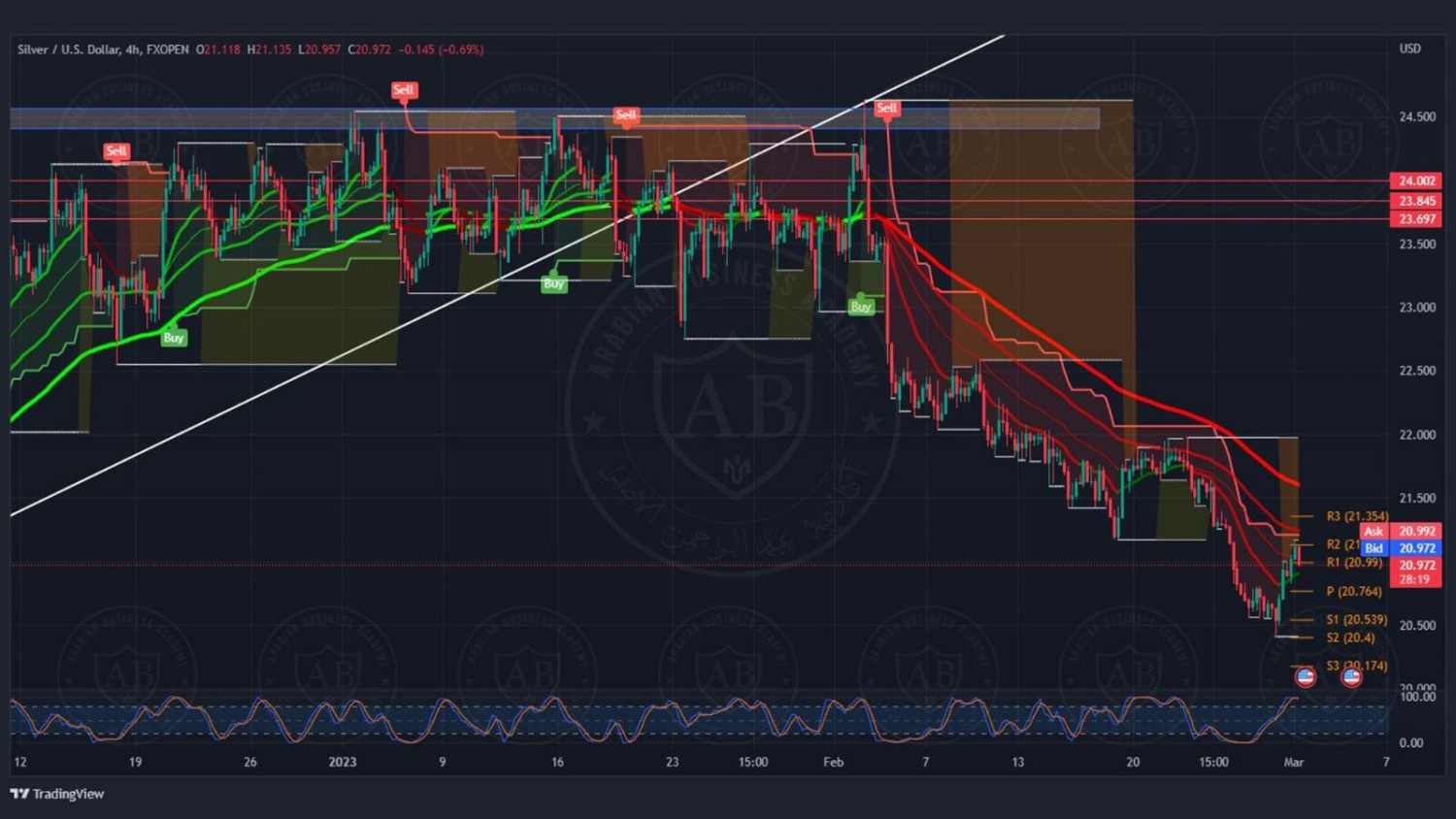This screenshot has height=819, width=1456.
Task: Click the Sell signal label at the February peak
Action: 886,108
